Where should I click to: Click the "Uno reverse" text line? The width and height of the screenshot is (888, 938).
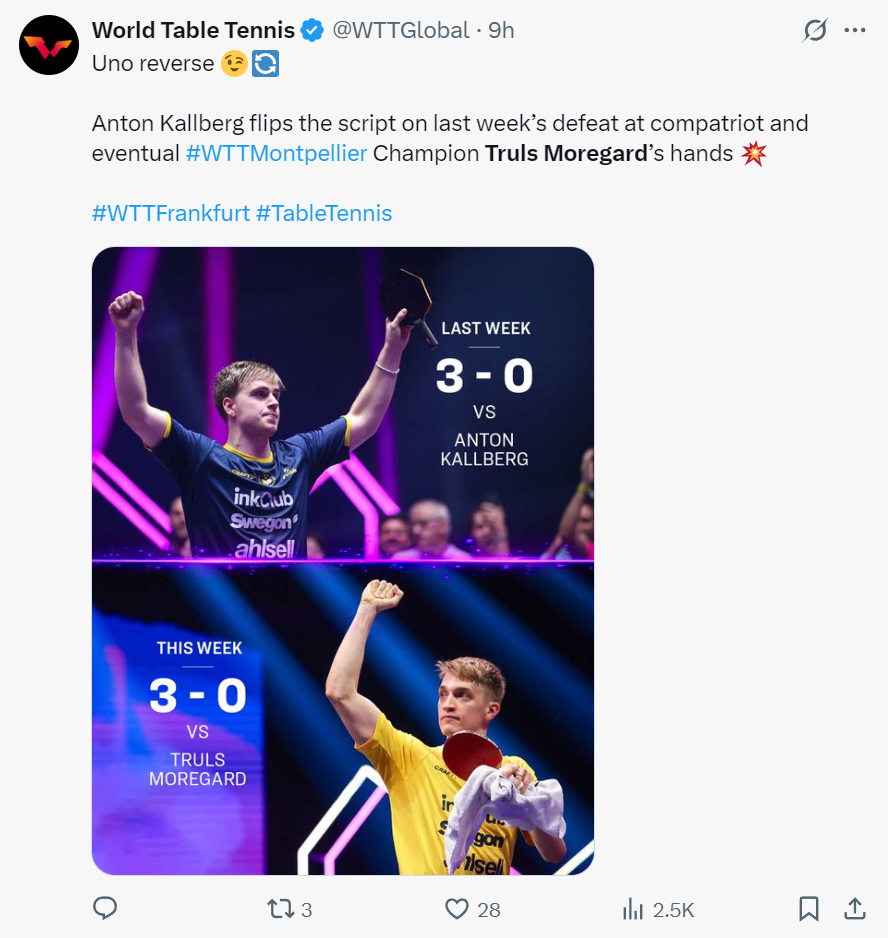[154, 63]
